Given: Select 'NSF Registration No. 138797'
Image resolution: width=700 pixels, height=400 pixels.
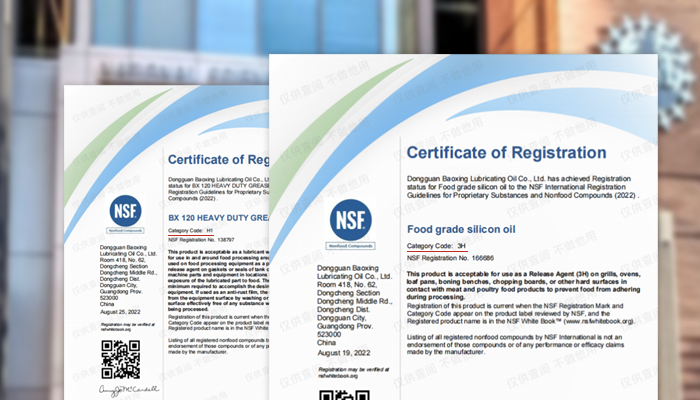Looking at the screenshot, I should (201, 240).
